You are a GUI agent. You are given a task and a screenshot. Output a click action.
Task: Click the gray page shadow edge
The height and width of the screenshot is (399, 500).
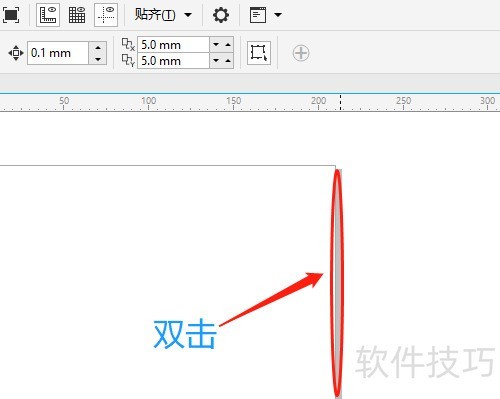[x=338, y=283]
